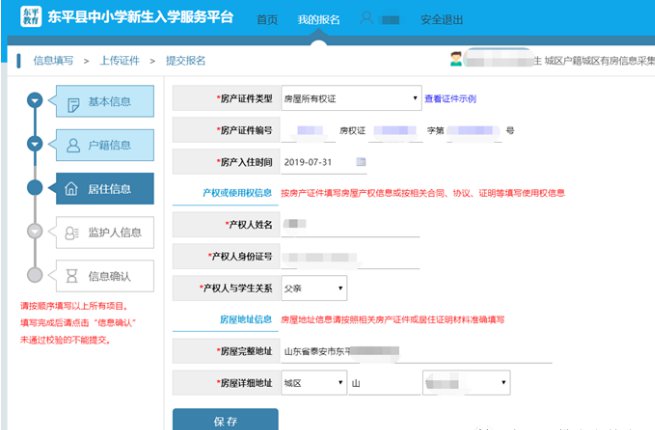The image size is (655, 430).
Task: Select the 上传证件 breadcrumb step
Action: (x=119, y=61)
